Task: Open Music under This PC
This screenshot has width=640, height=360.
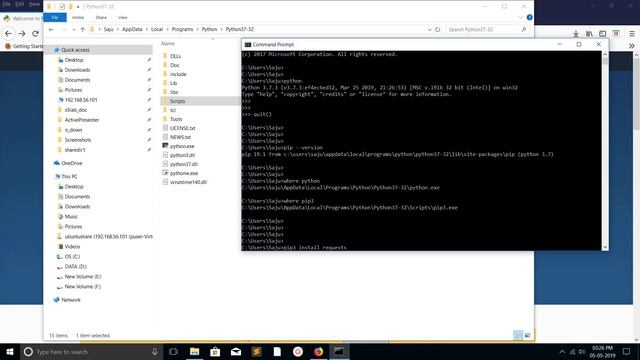Action: (71, 216)
